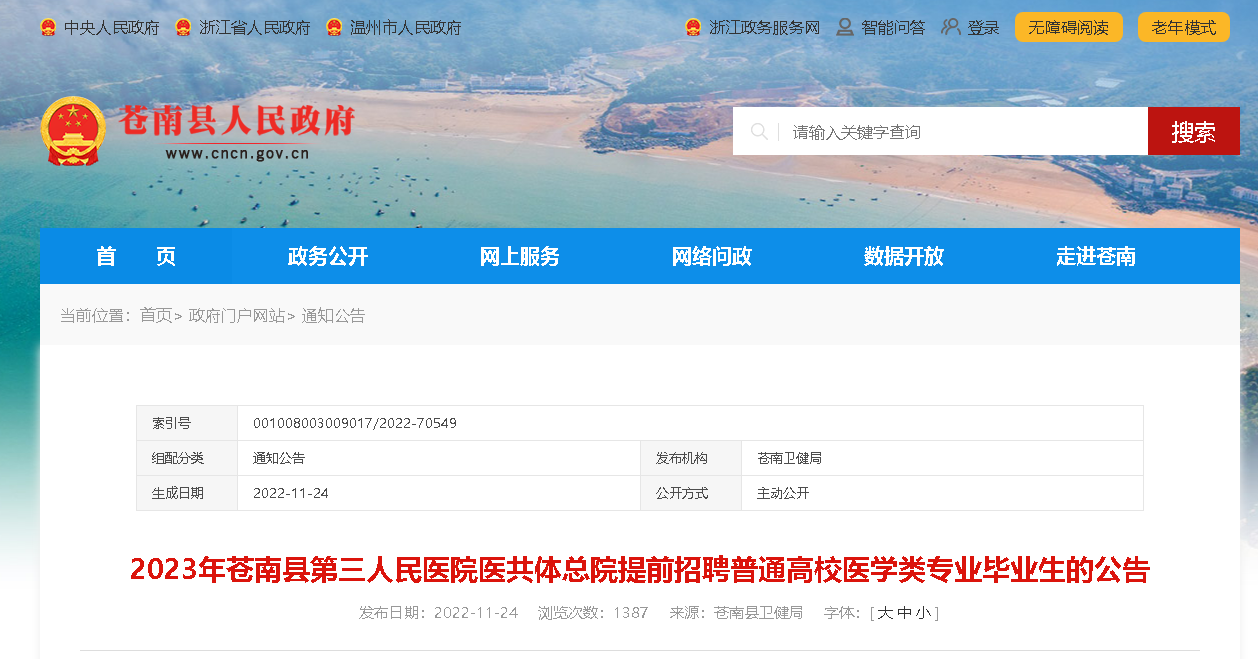Switch to 老年模式
This screenshot has width=1258, height=659.
pyautogui.click(x=1184, y=27)
